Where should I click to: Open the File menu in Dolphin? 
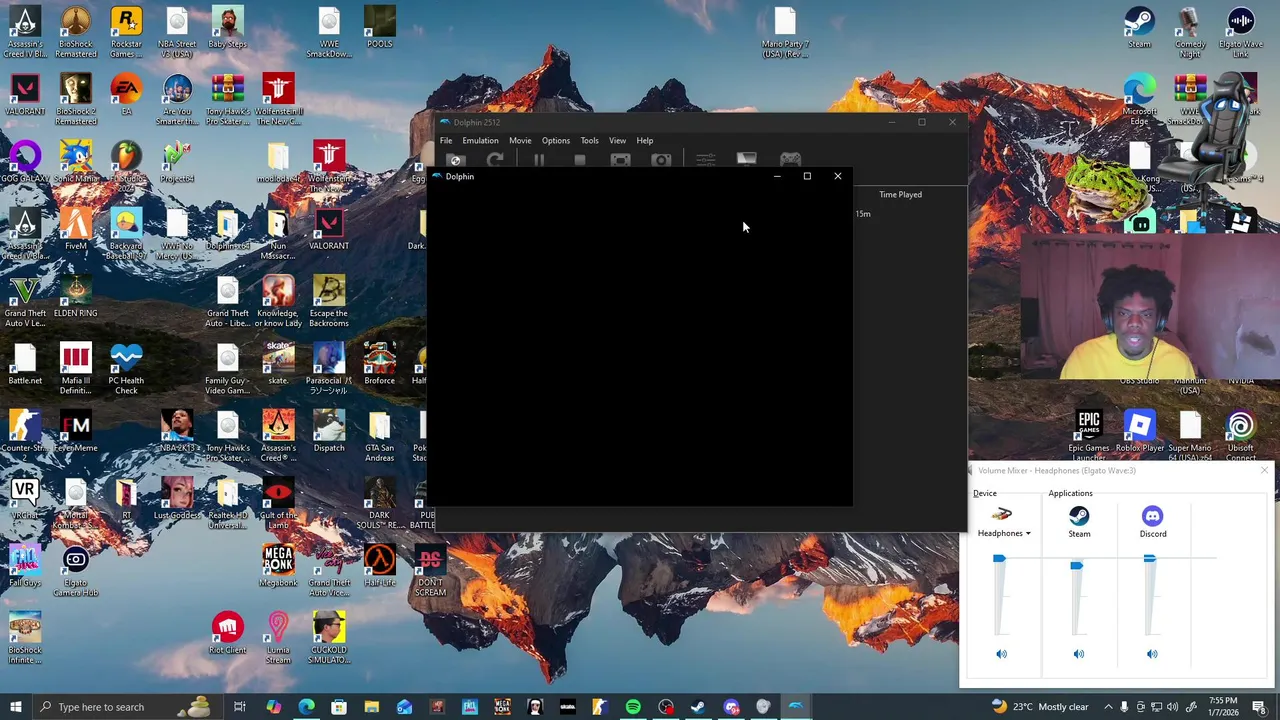(x=446, y=141)
